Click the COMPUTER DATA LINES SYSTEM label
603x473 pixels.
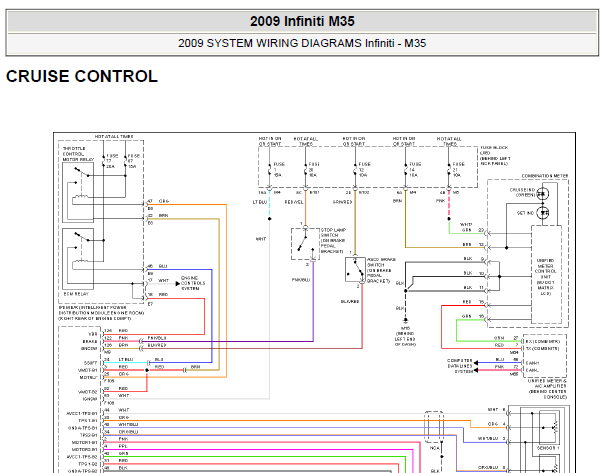(x=459, y=366)
